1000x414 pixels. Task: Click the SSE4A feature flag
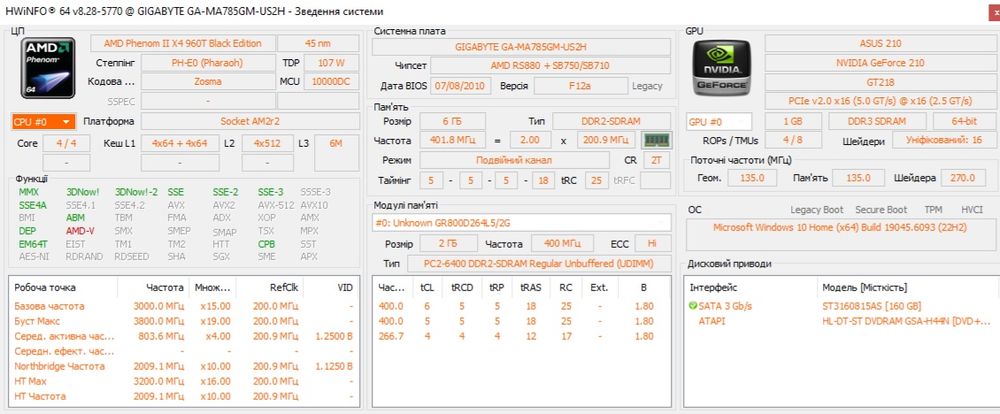point(33,205)
